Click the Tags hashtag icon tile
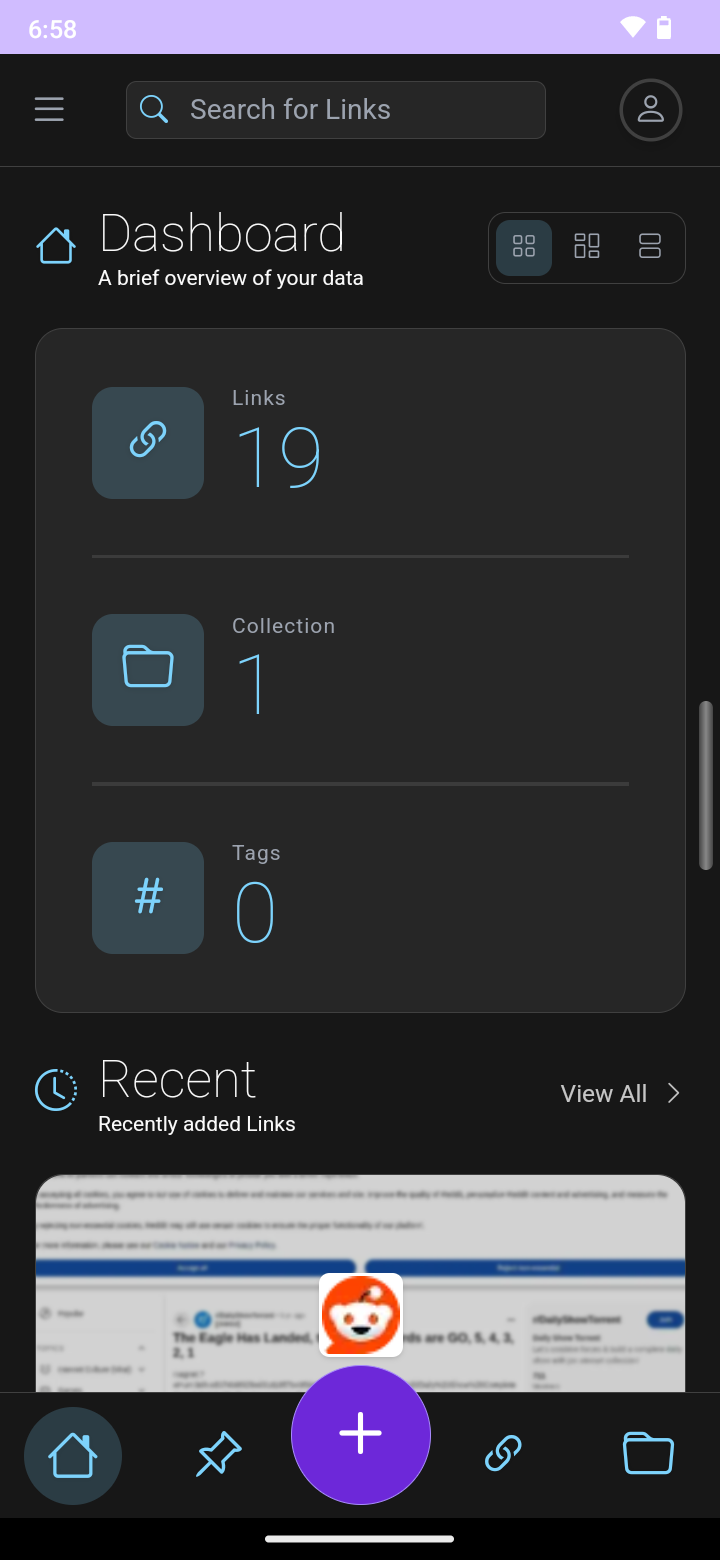 pos(148,897)
